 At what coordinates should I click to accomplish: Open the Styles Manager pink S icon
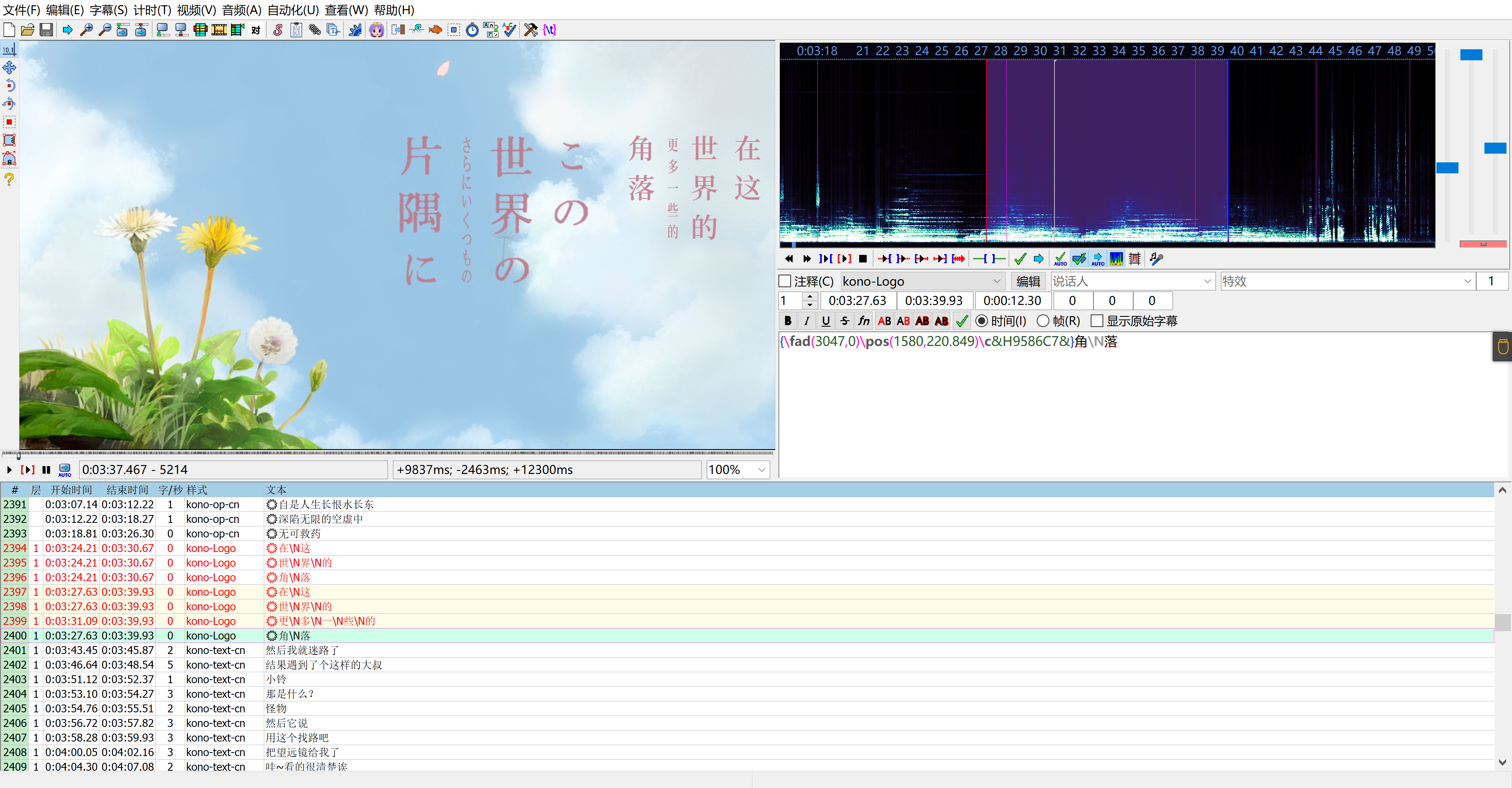pyautogui.click(x=278, y=30)
